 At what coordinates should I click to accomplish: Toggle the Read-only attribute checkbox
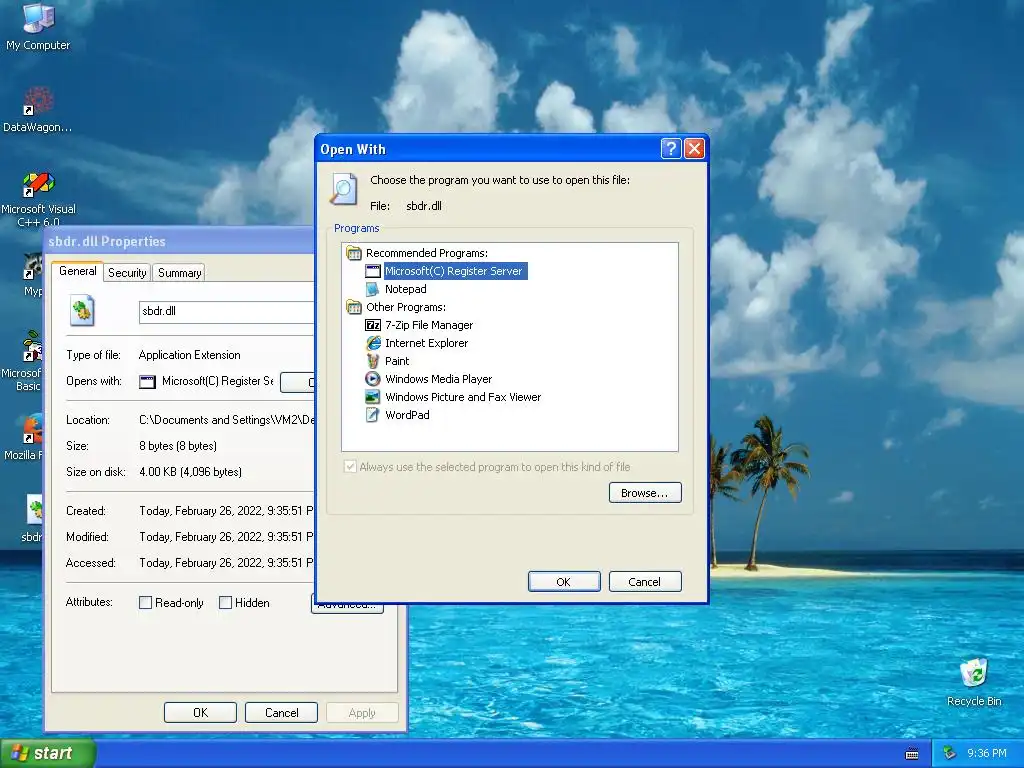(146, 603)
